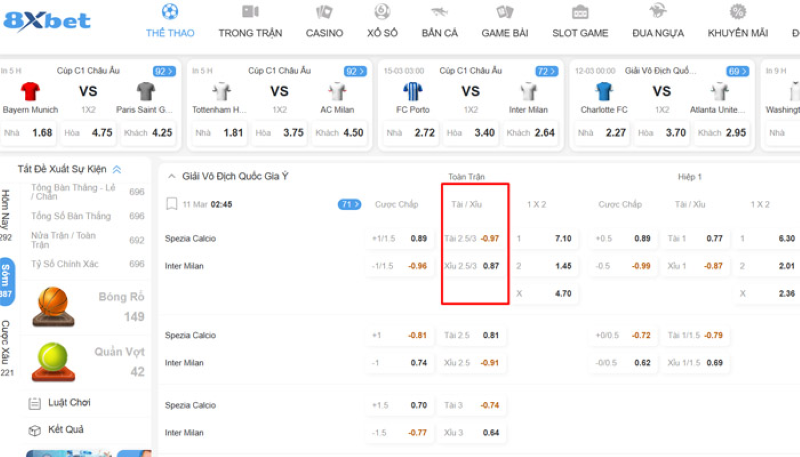Select the Sớm side tab
The image size is (800, 457).
click(7, 281)
